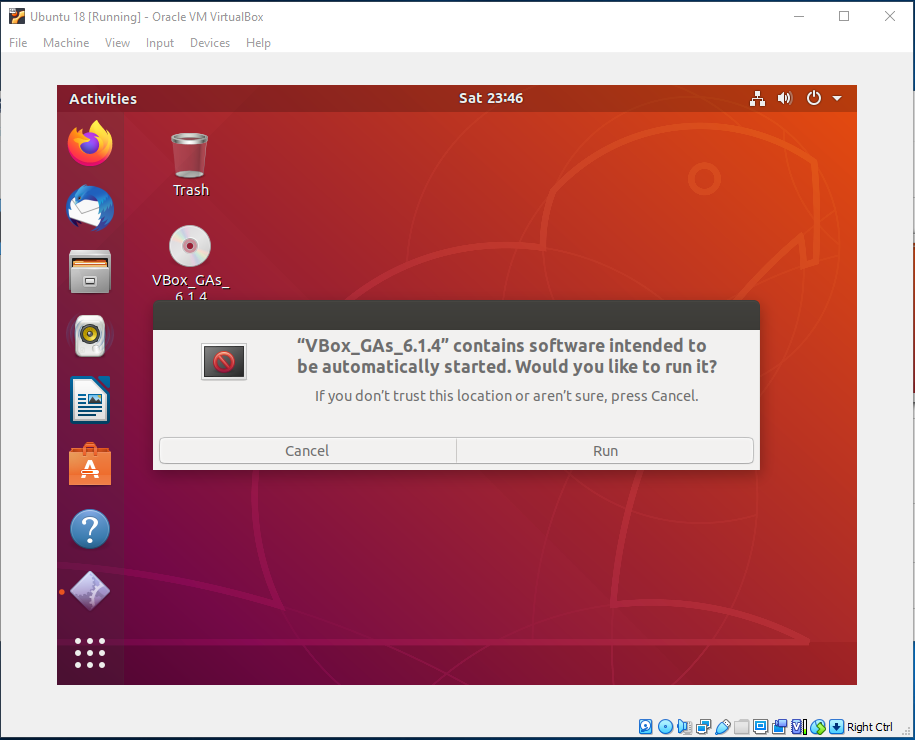Minimize the VirtualBox window

[799, 16]
